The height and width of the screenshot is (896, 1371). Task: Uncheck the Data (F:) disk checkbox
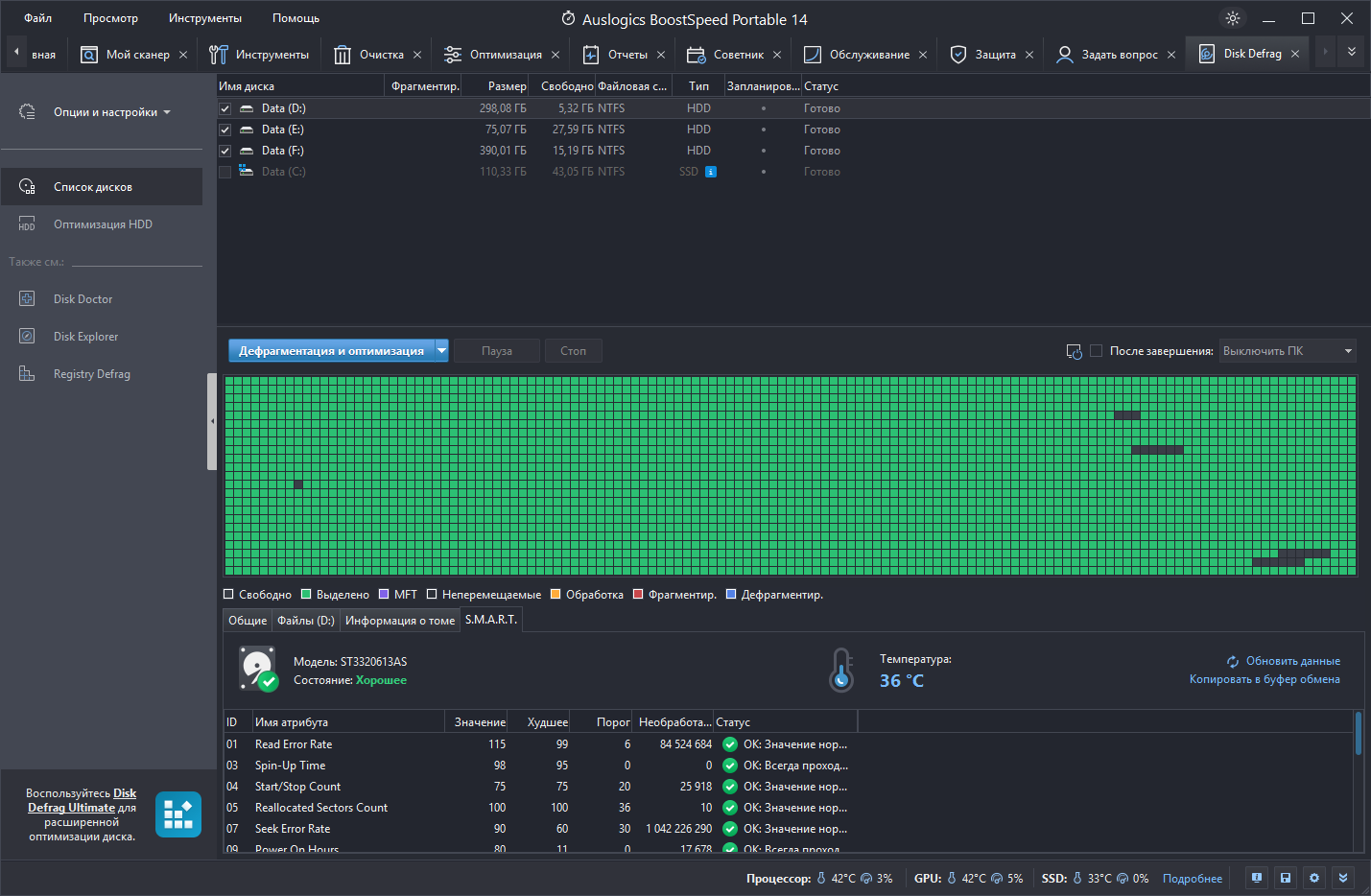click(225, 151)
